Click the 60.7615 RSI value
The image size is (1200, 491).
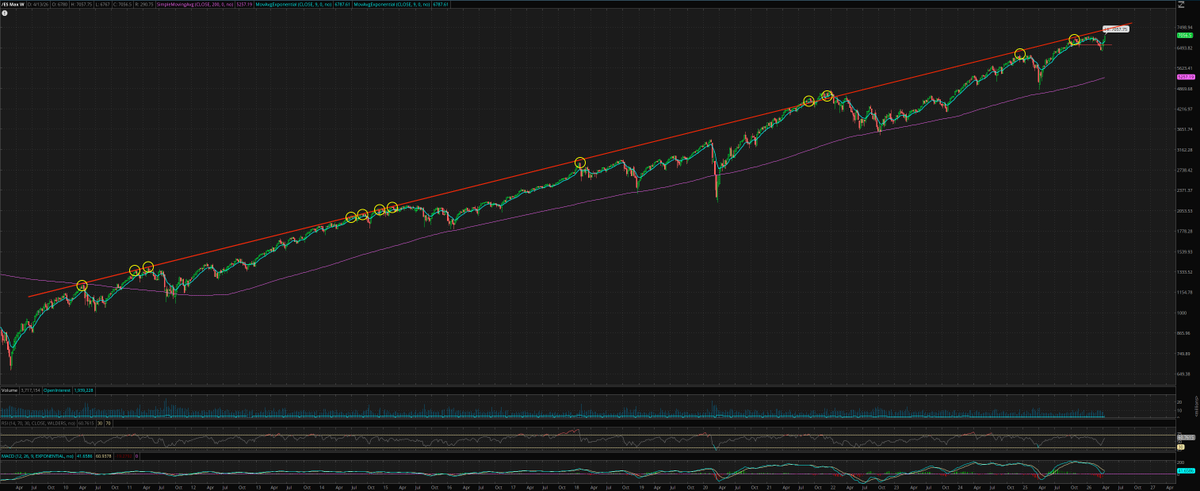[x=87, y=423]
